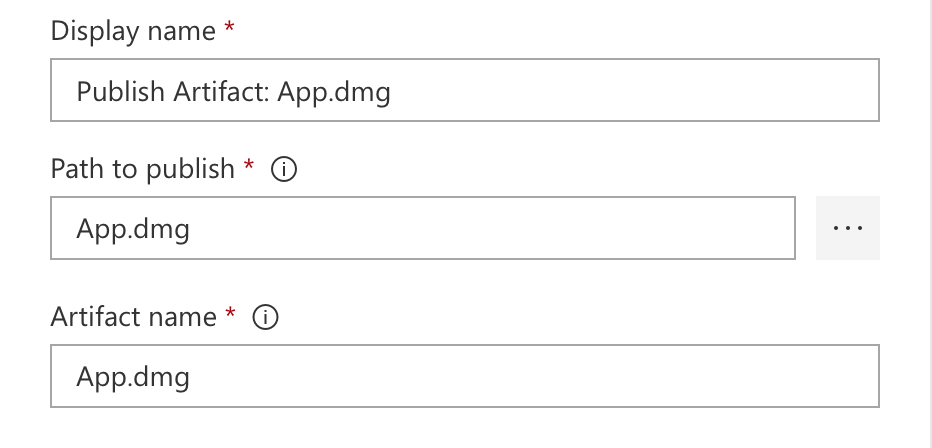Select the Display name label
The width and height of the screenshot is (932, 448).
pyautogui.click(x=133, y=31)
